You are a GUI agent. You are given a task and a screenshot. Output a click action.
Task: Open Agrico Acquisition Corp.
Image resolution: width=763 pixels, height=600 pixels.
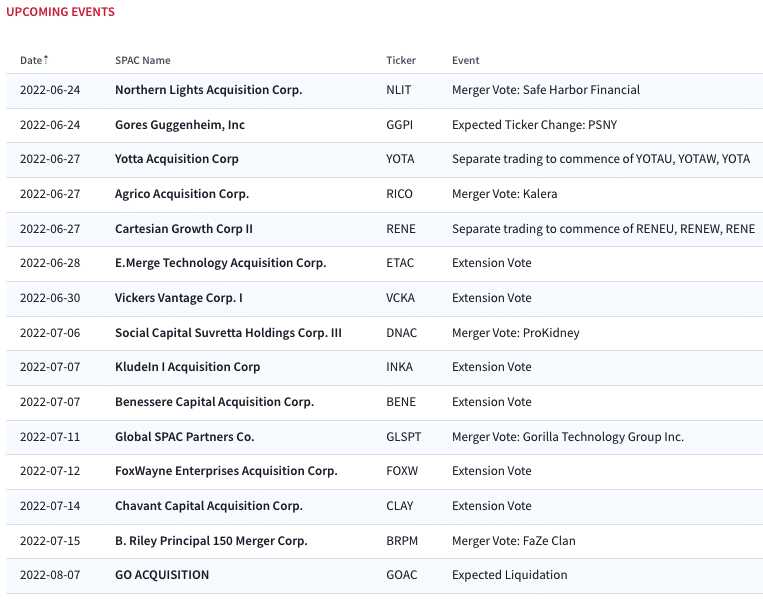click(182, 194)
